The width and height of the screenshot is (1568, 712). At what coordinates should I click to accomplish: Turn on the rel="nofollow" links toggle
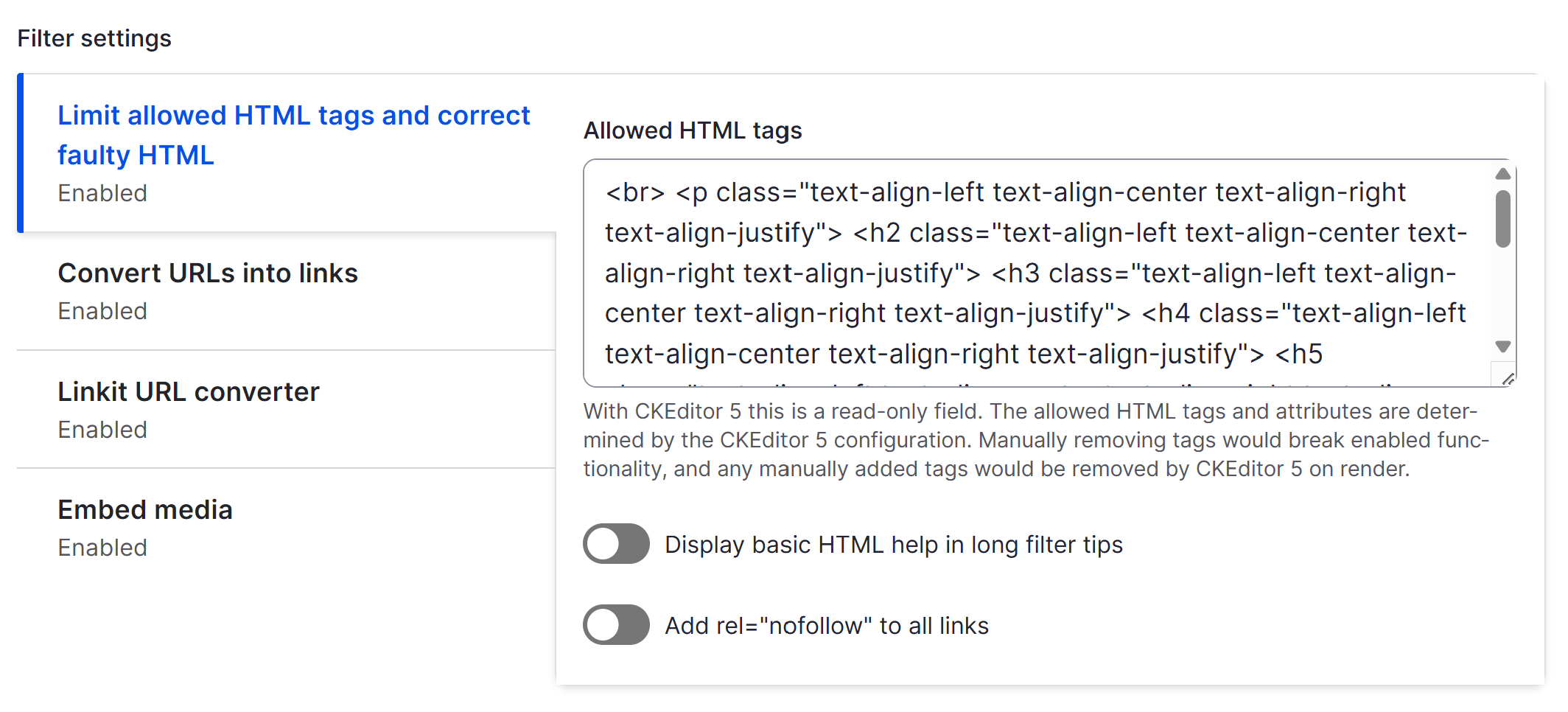[x=616, y=625]
